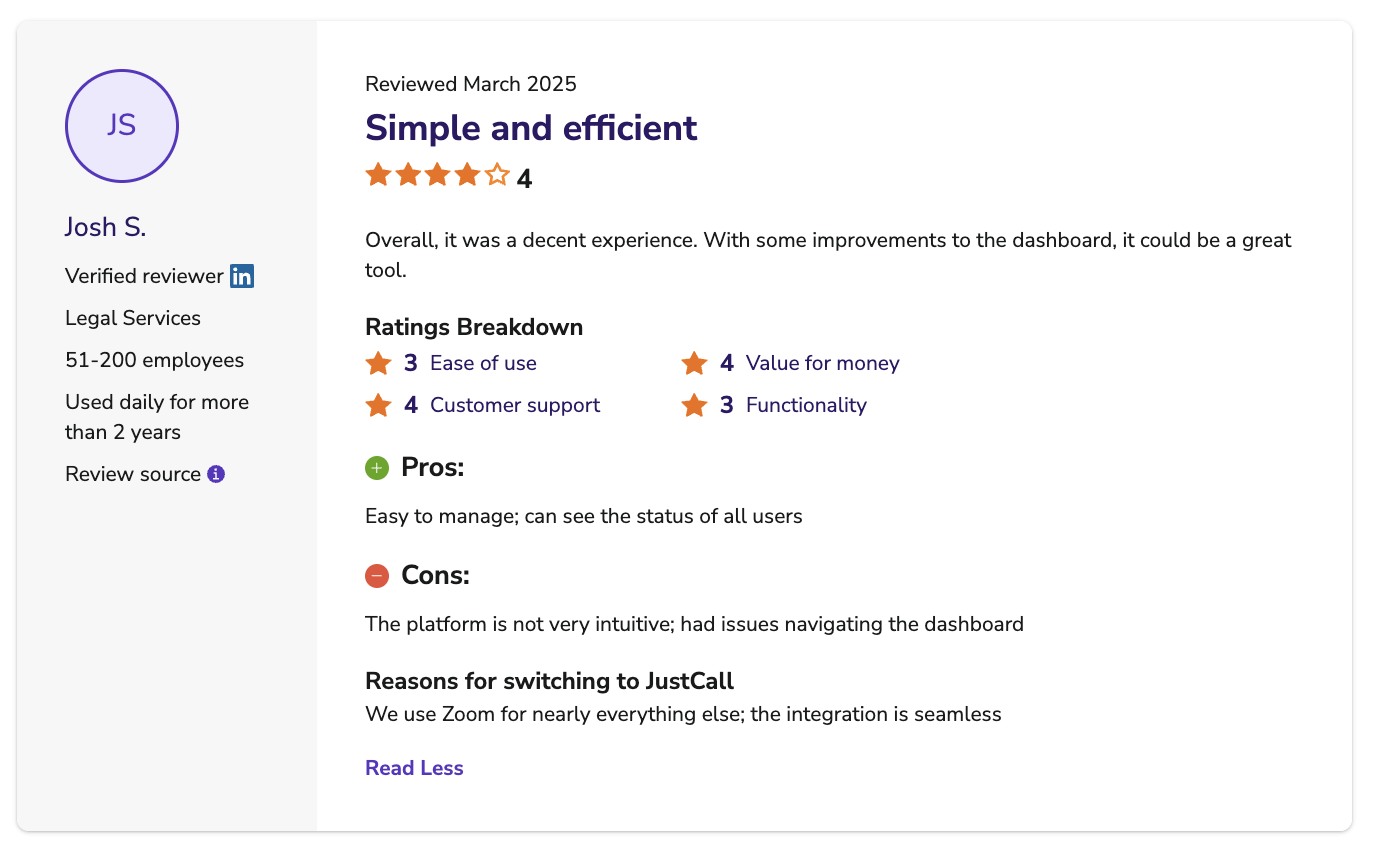Click the Functionality star icon
Image resolution: width=1374 pixels, height=848 pixels.
click(694, 405)
